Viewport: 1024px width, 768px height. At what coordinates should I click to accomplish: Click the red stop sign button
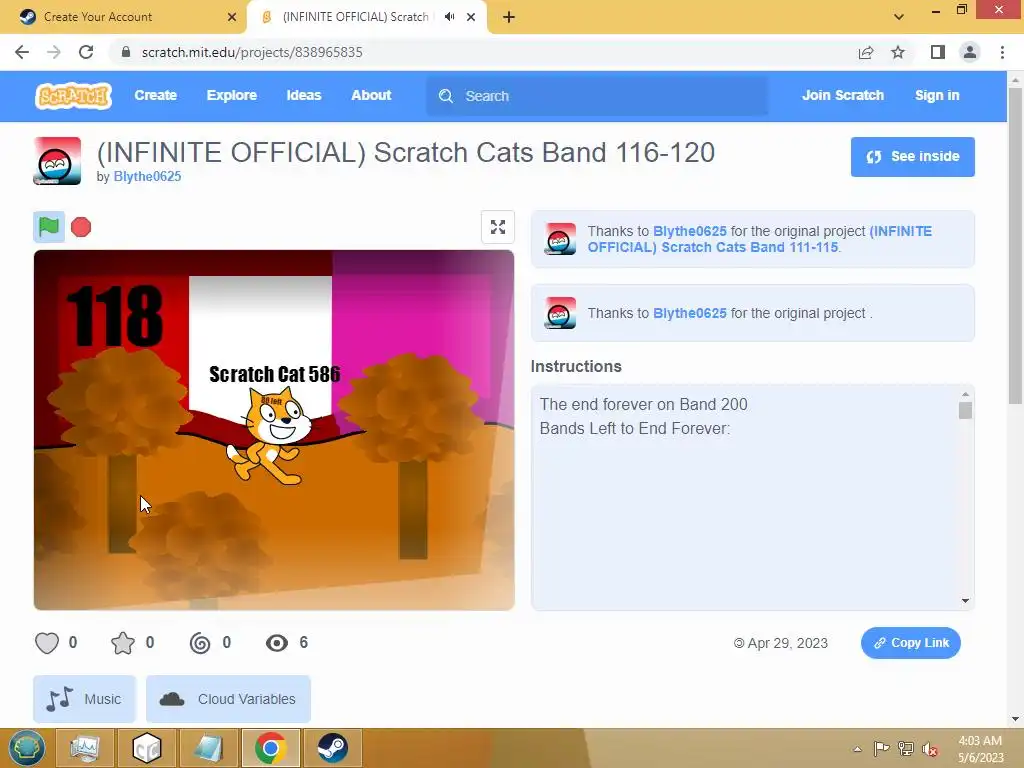[81, 227]
